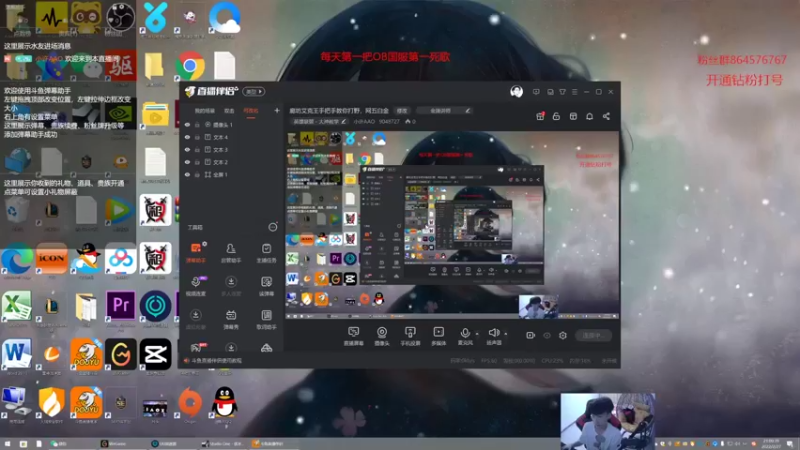Add 手机投屏 phone casting source
Viewport: 800px width, 450px height.
(410, 336)
